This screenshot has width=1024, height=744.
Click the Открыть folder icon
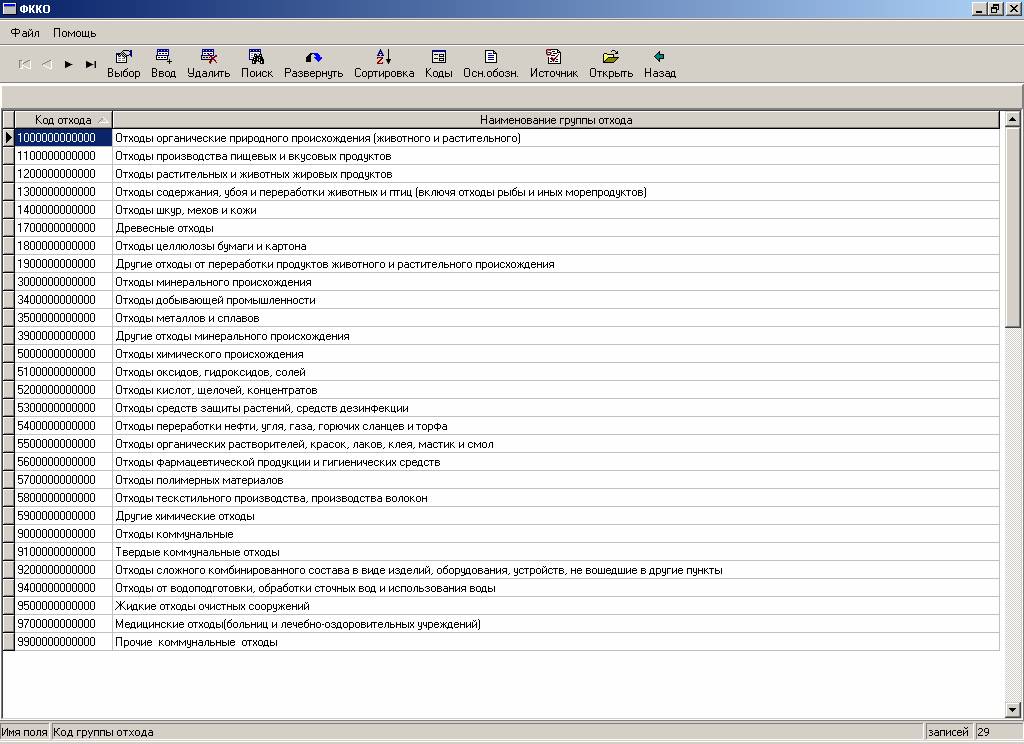(610, 58)
